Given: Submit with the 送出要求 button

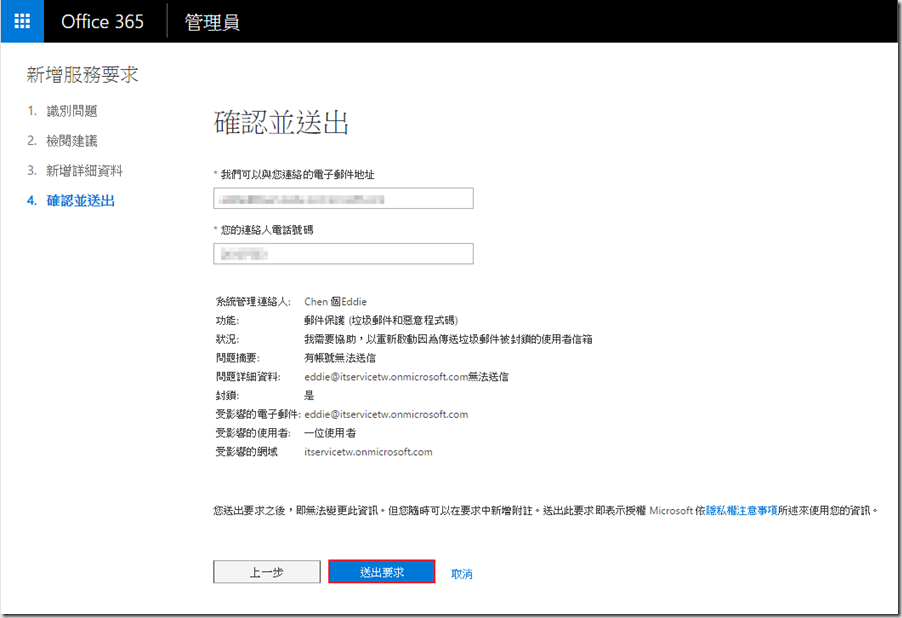Looking at the screenshot, I should [x=381, y=572].
